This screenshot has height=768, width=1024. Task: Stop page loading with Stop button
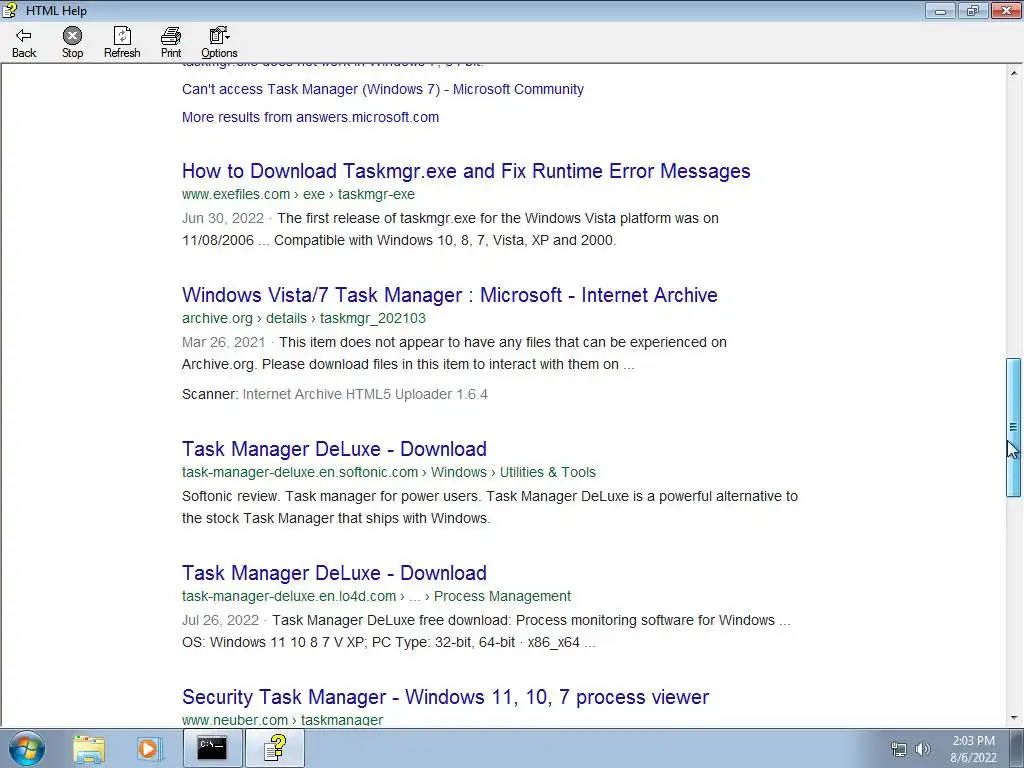(x=72, y=43)
